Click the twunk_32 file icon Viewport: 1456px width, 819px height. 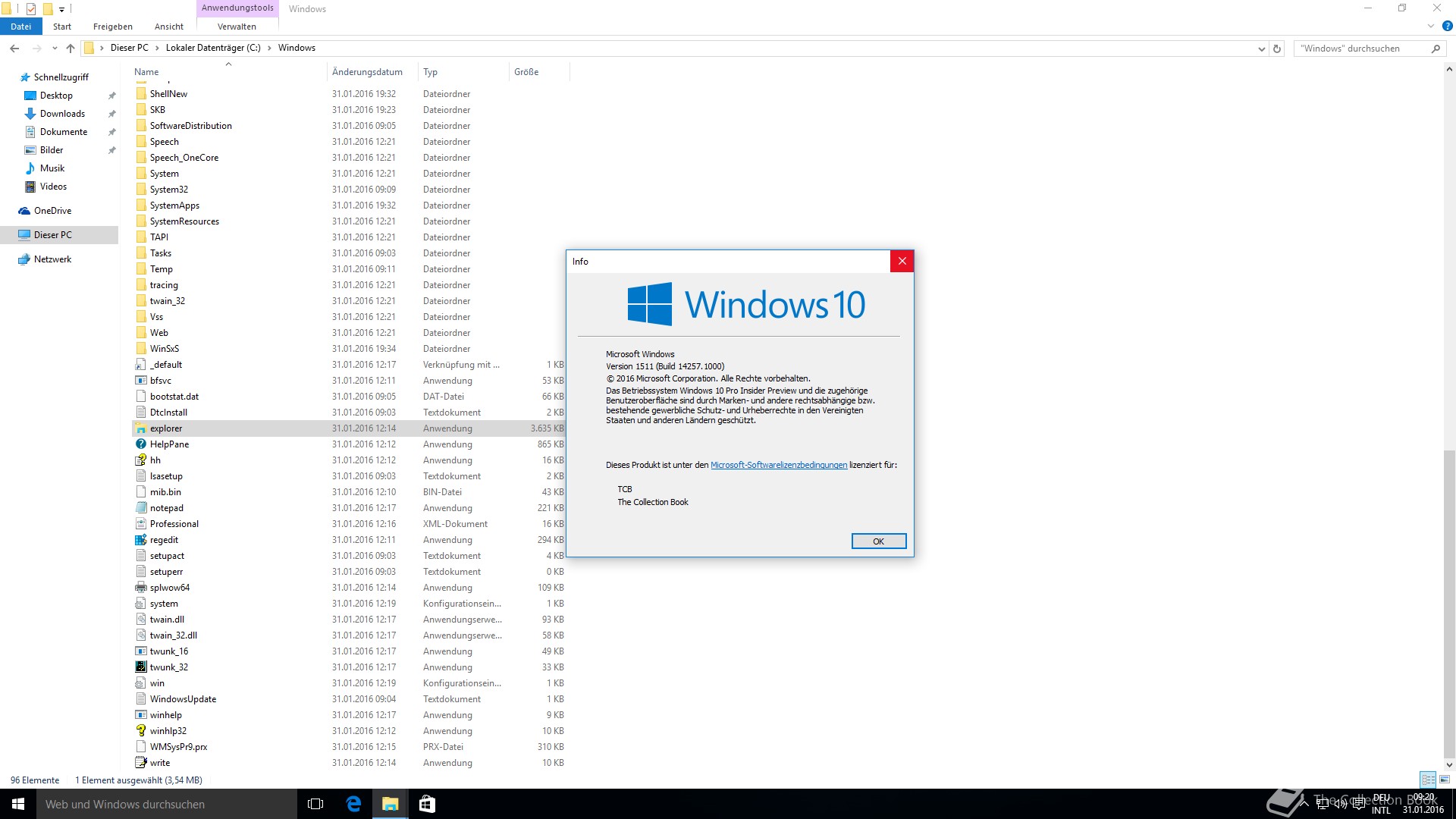click(x=140, y=667)
